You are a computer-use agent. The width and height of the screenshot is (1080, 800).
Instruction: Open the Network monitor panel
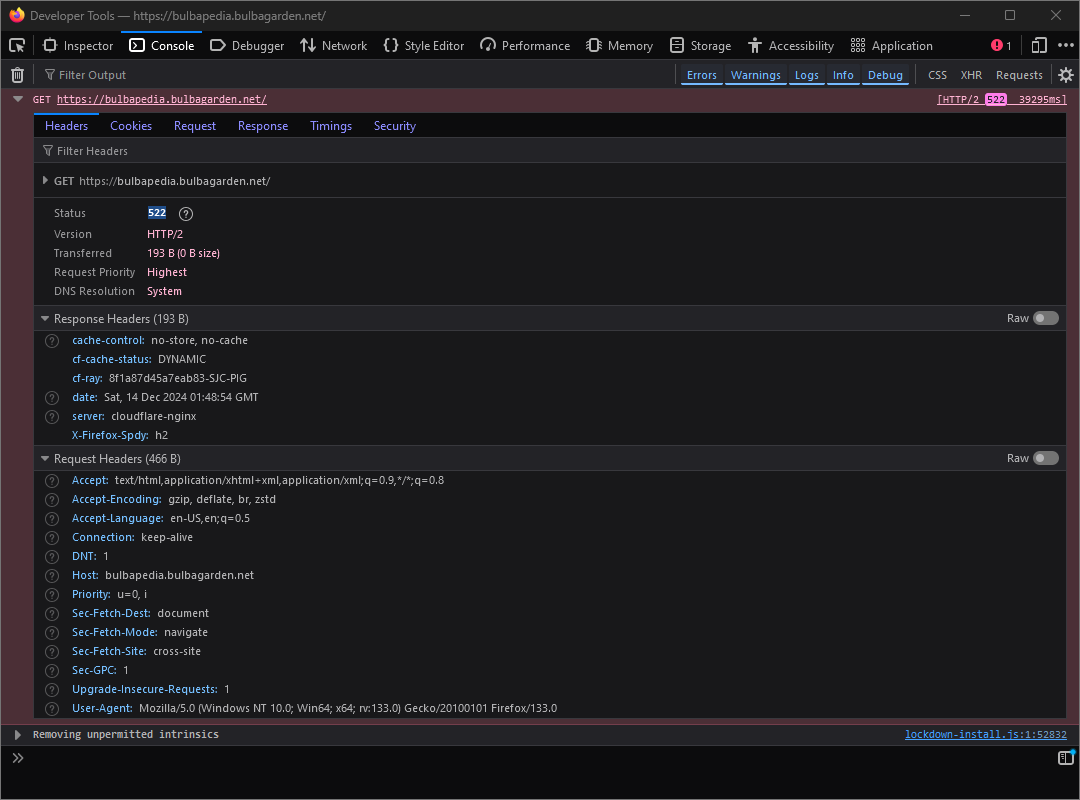click(x=333, y=45)
